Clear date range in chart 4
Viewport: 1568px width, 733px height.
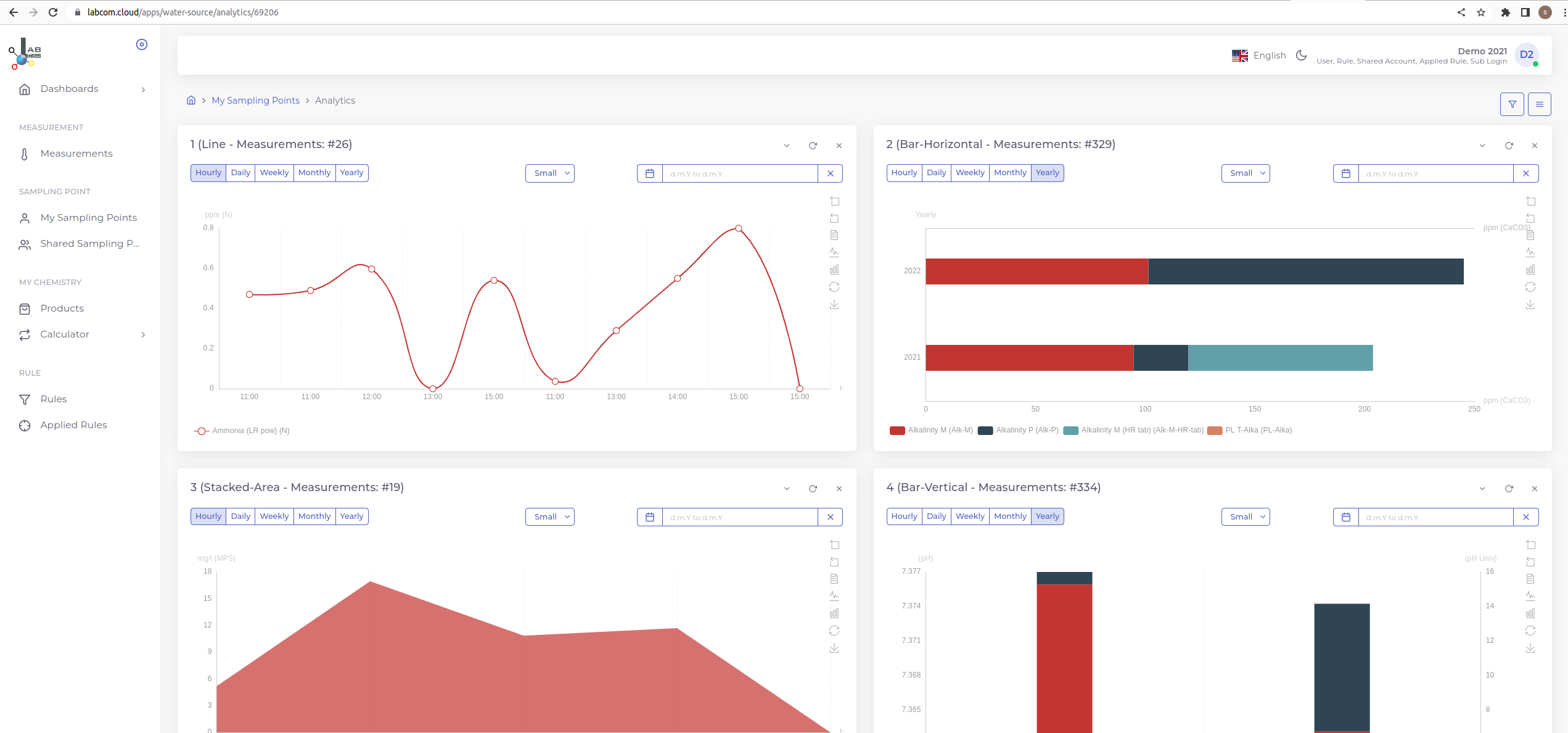(1526, 517)
